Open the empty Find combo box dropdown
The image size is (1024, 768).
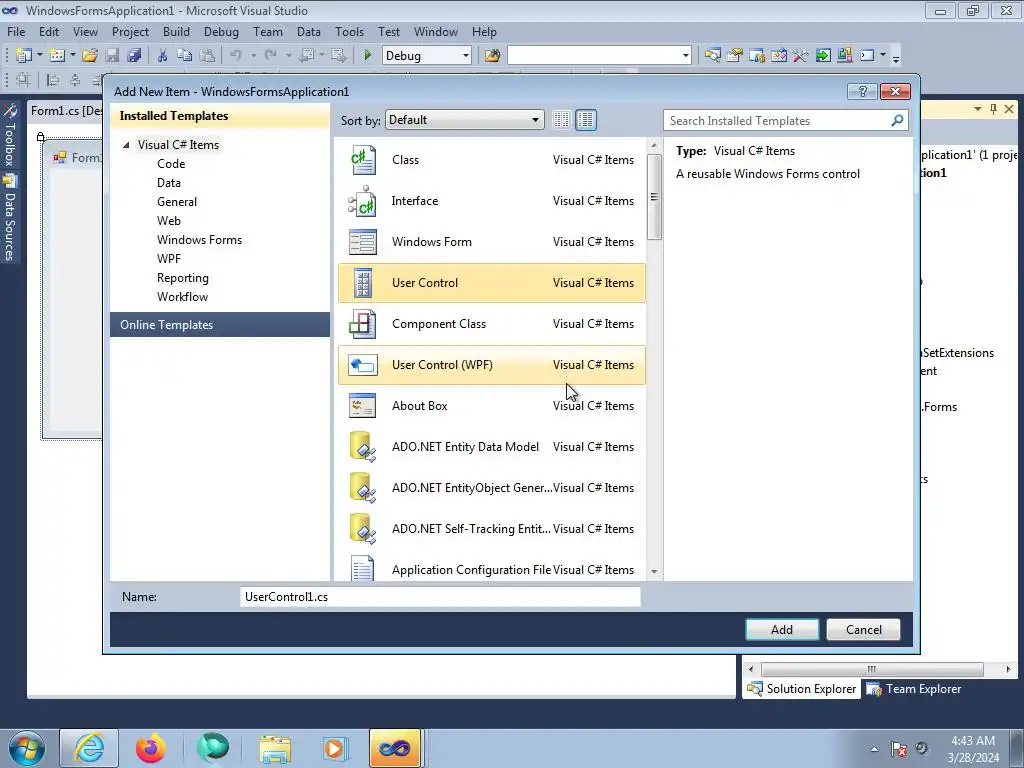[686, 56]
